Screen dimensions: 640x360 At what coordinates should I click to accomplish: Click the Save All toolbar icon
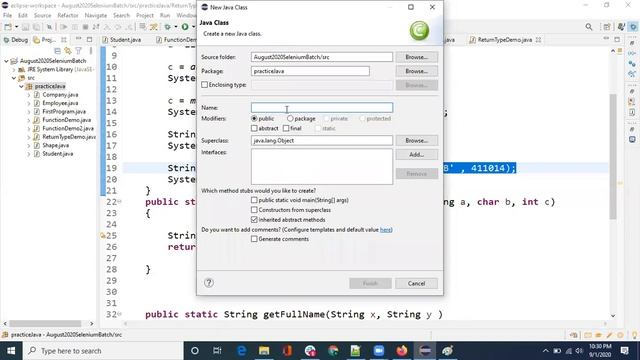pos(36,27)
